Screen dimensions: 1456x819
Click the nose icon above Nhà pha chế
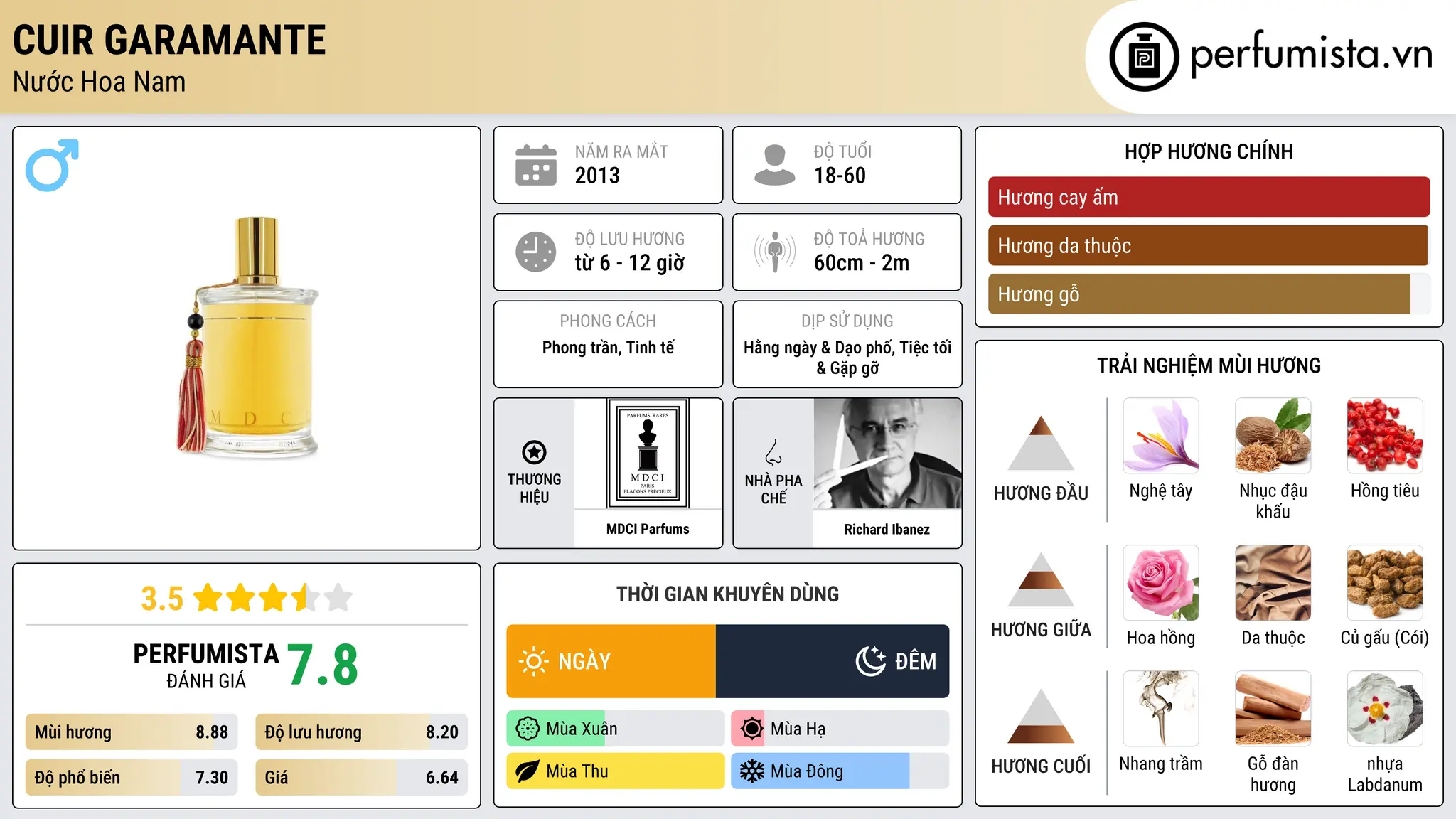coord(773,452)
